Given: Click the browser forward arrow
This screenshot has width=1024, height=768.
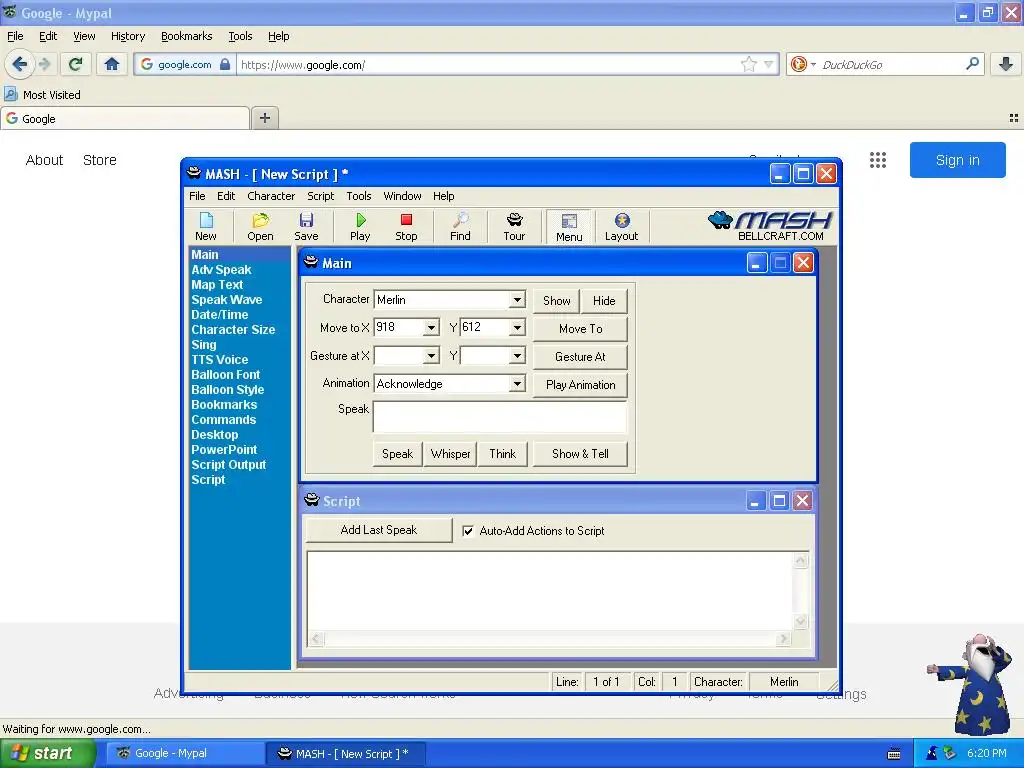Looking at the screenshot, I should click(x=44, y=64).
